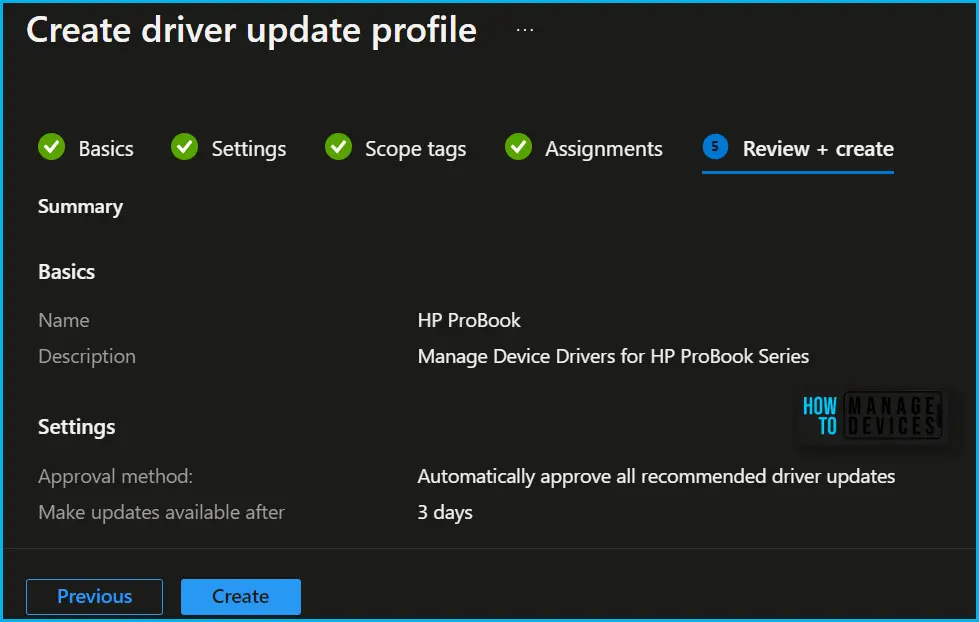Click the Create driver update profile title
The height and width of the screenshot is (622, 979).
[252, 30]
